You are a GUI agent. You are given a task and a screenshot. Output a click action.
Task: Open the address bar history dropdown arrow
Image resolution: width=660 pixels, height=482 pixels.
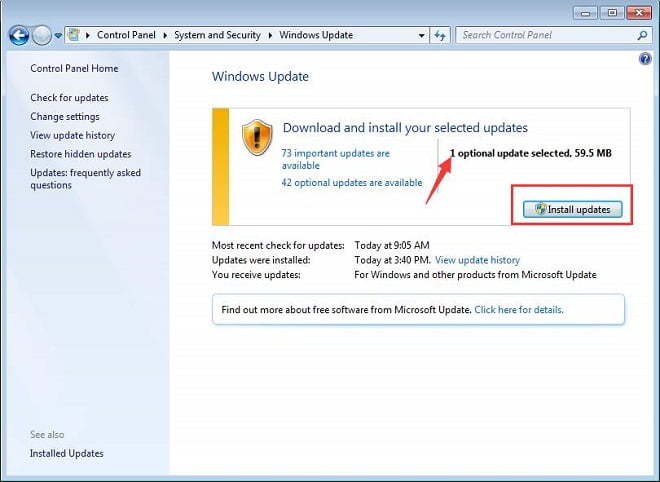422,35
